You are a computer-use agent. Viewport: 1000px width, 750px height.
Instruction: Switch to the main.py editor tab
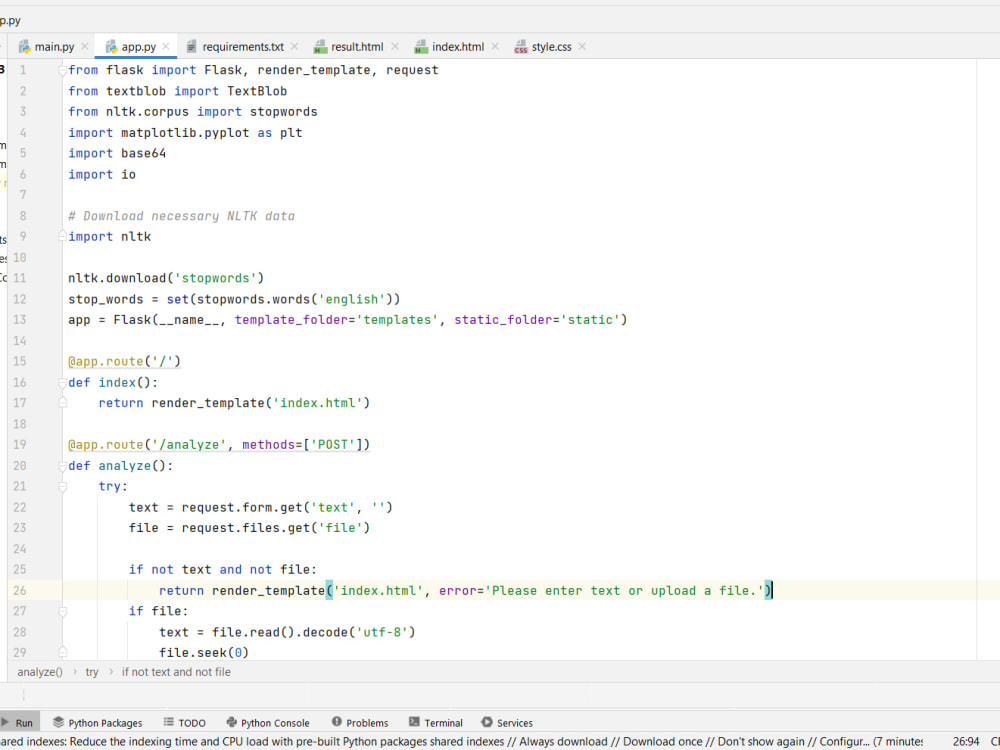(54, 47)
